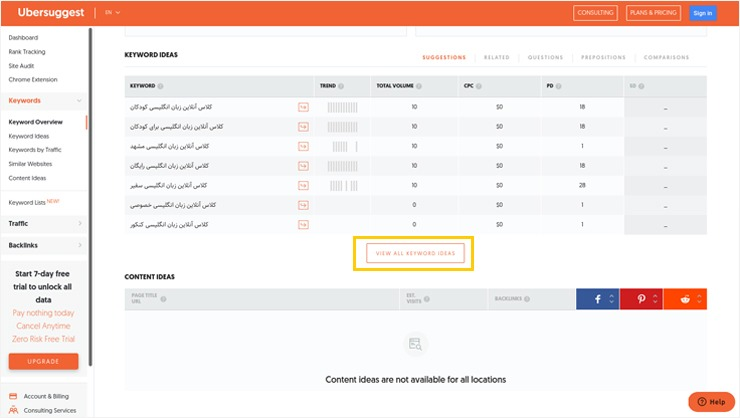Viewport: 740px width, 418px height.
Task: Click the Facebook shares column icon
Action: click(x=597, y=299)
